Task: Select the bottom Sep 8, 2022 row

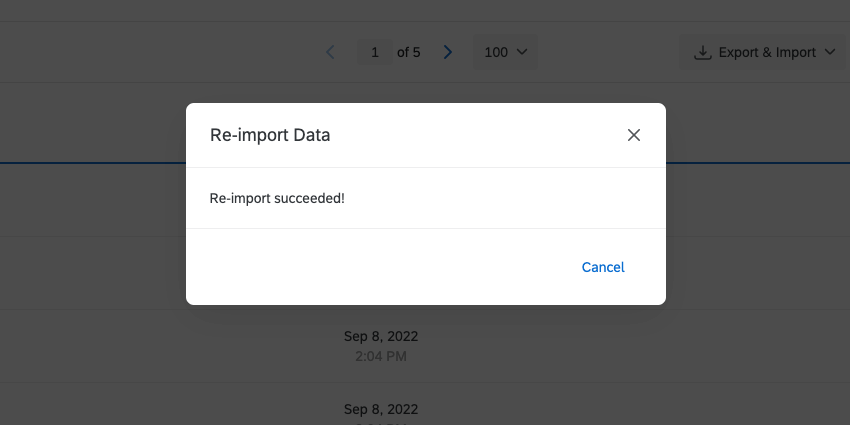Action: 380,409
